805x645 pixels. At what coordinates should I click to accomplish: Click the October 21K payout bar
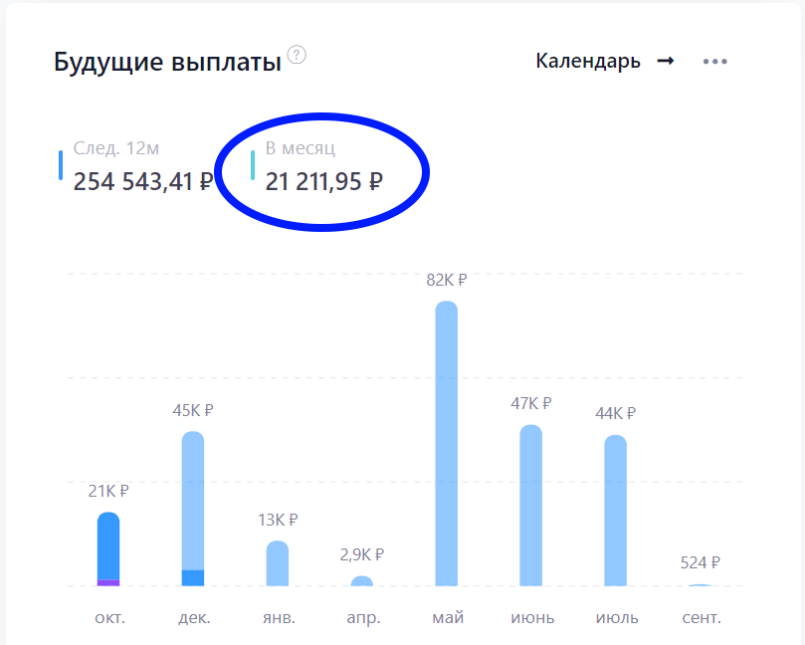(108, 545)
